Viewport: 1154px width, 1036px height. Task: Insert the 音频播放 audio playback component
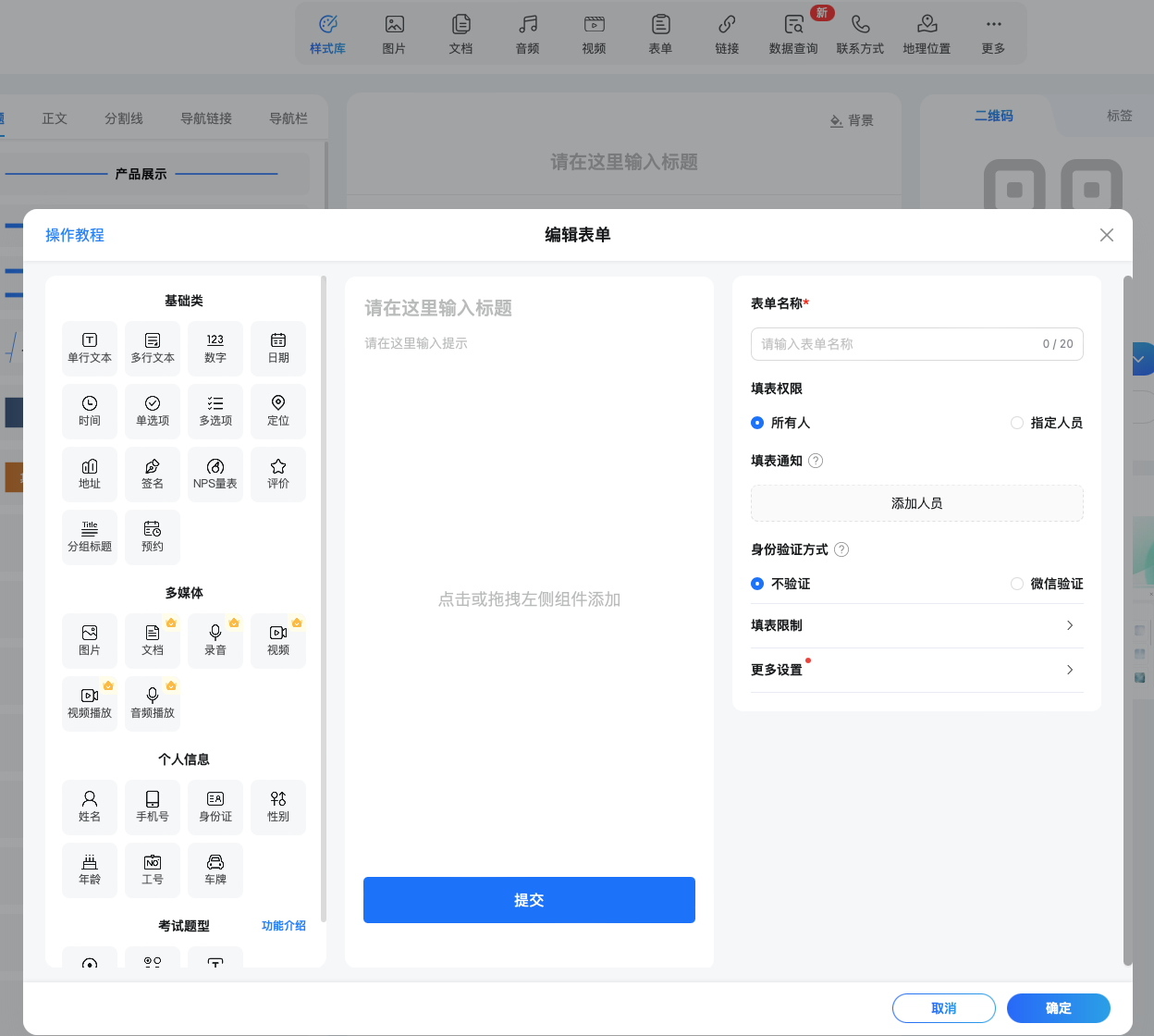[153, 704]
